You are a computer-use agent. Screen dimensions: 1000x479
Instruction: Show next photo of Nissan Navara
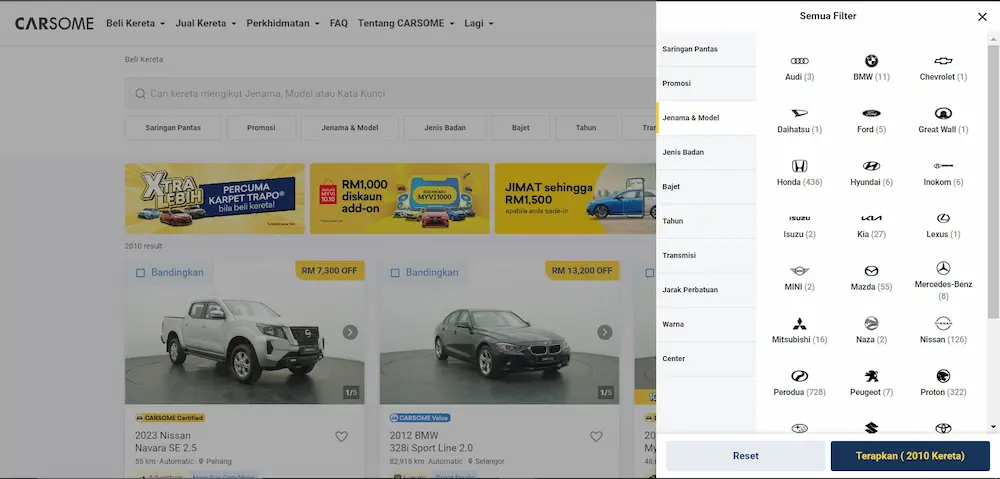350,332
